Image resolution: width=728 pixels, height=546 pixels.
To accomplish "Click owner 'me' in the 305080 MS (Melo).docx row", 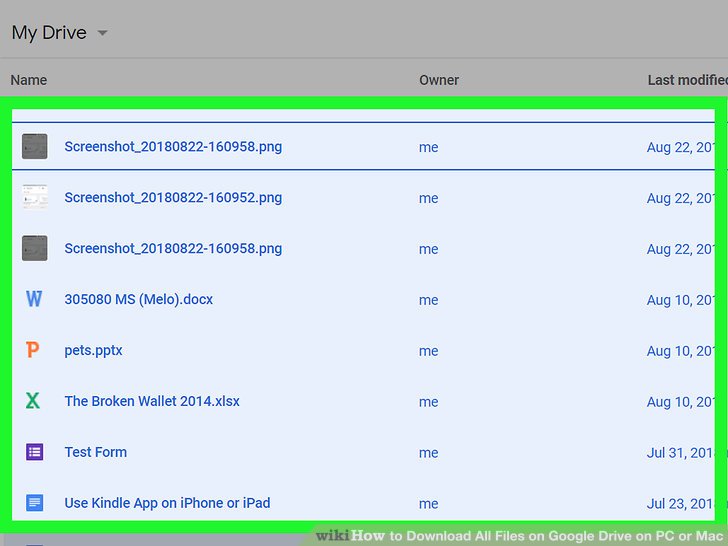I will coord(429,300).
